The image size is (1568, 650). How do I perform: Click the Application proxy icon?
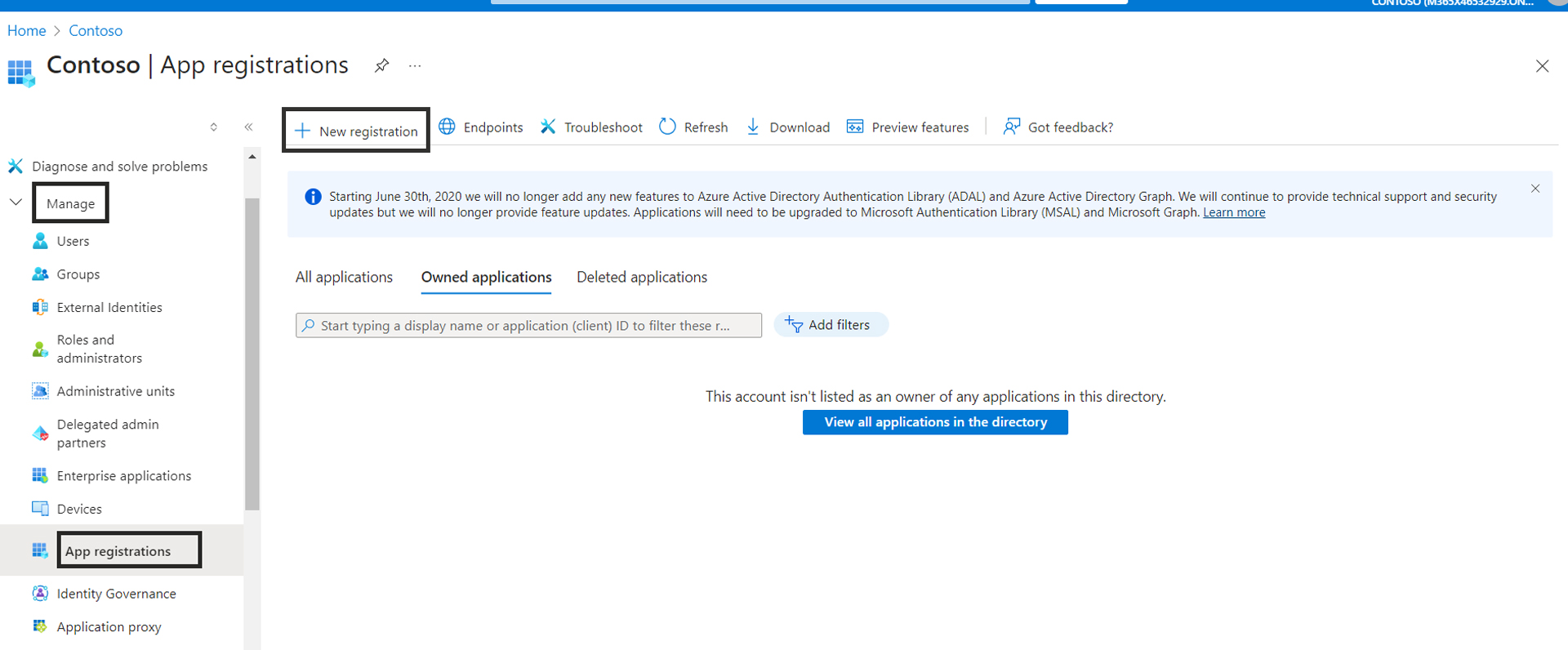click(x=40, y=626)
